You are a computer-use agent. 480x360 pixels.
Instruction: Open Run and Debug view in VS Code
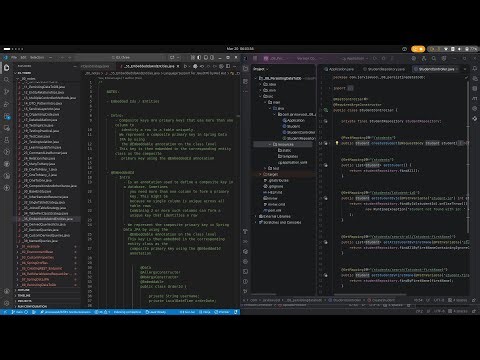click(6, 104)
